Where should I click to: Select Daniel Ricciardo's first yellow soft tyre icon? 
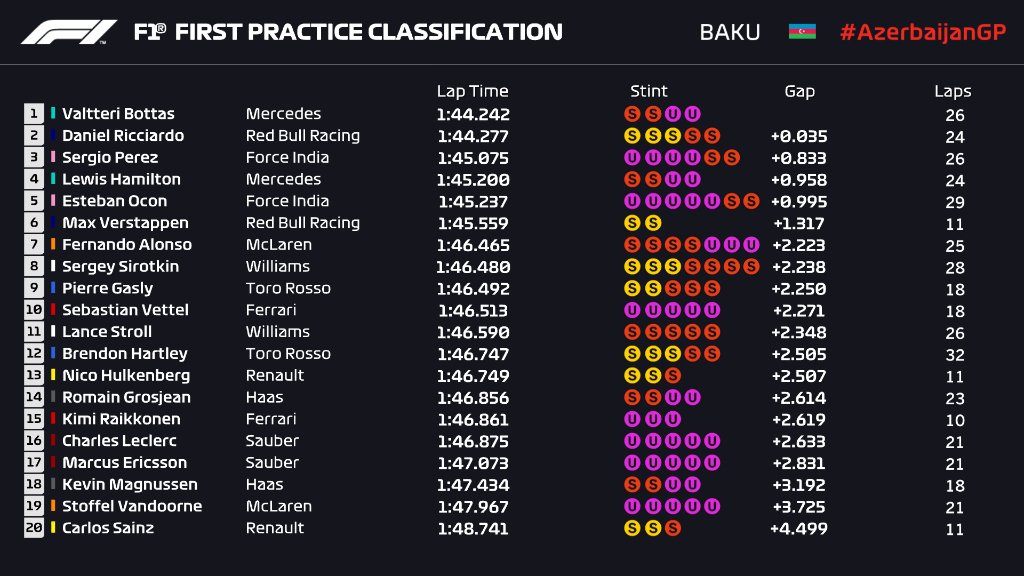pos(632,136)
